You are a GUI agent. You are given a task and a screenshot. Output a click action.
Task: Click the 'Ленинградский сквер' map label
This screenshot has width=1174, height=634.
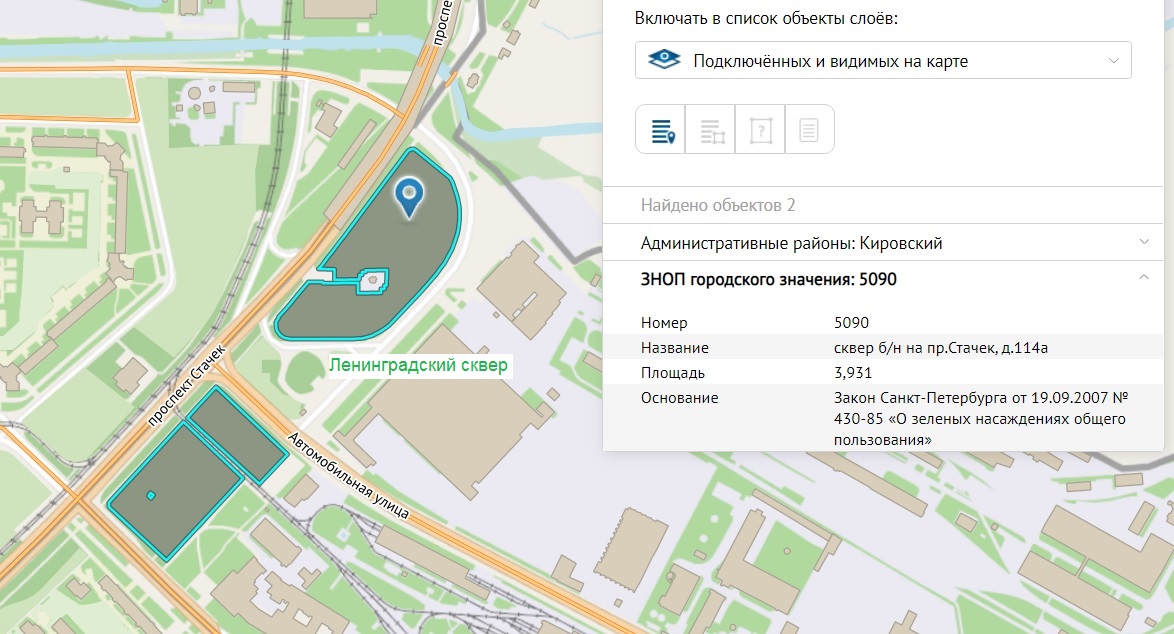click(419, 366)
